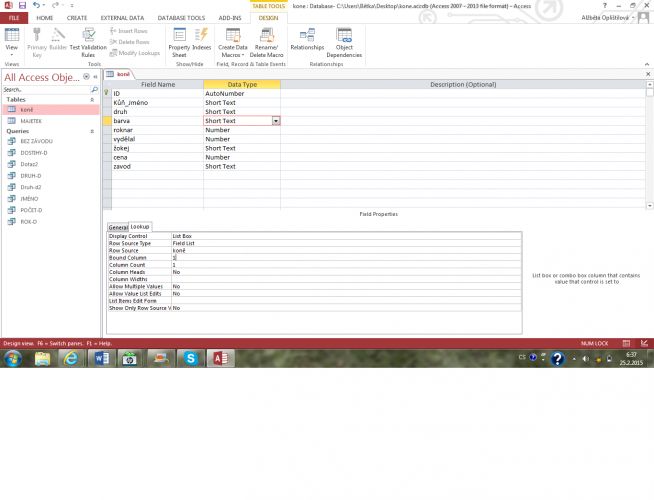This screenshot has height=500, width=654.
Task: Click the Row Source Type value
Action: tap(346, 243)
